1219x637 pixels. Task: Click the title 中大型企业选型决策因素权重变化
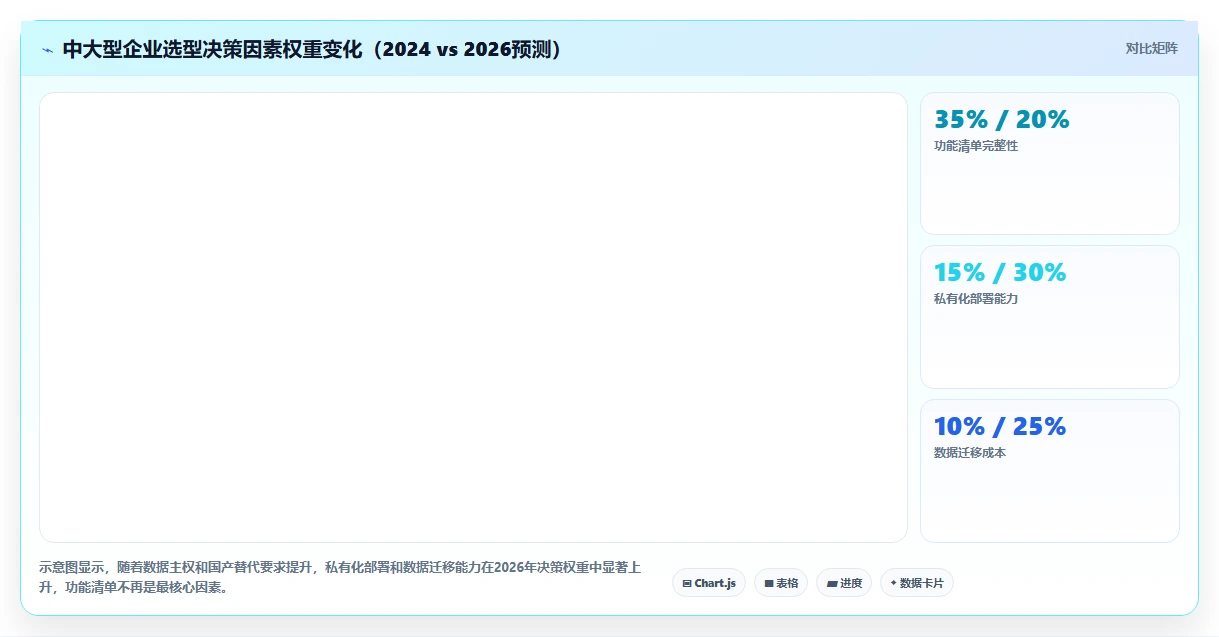click(314, 49)
